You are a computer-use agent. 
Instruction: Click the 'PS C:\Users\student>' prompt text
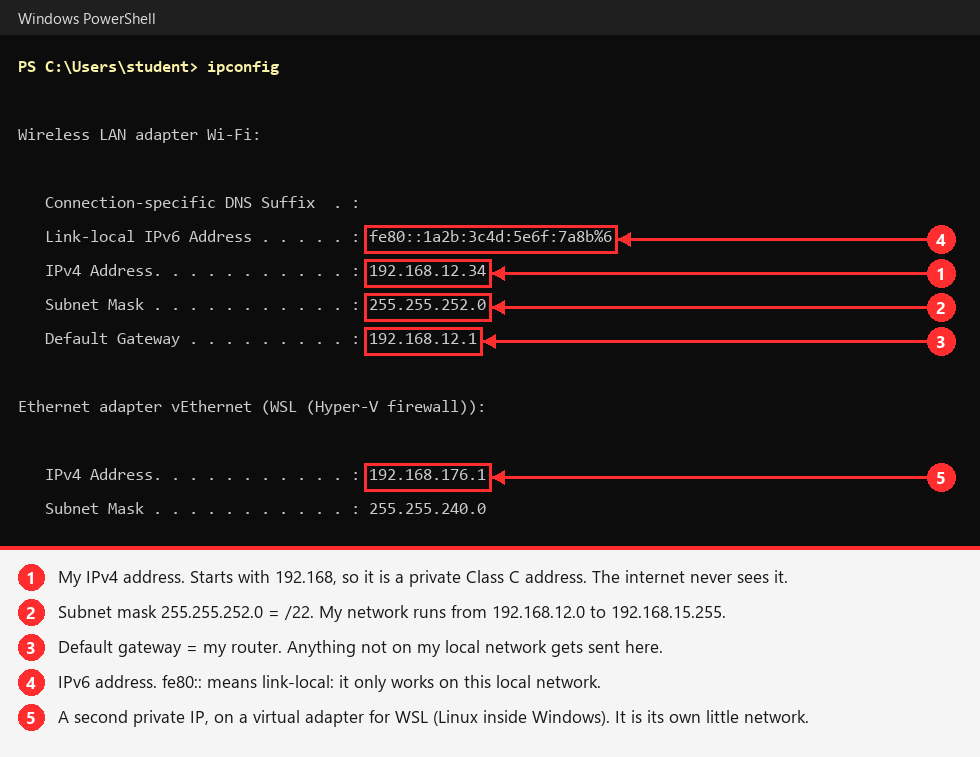click(x=108, y=67)
